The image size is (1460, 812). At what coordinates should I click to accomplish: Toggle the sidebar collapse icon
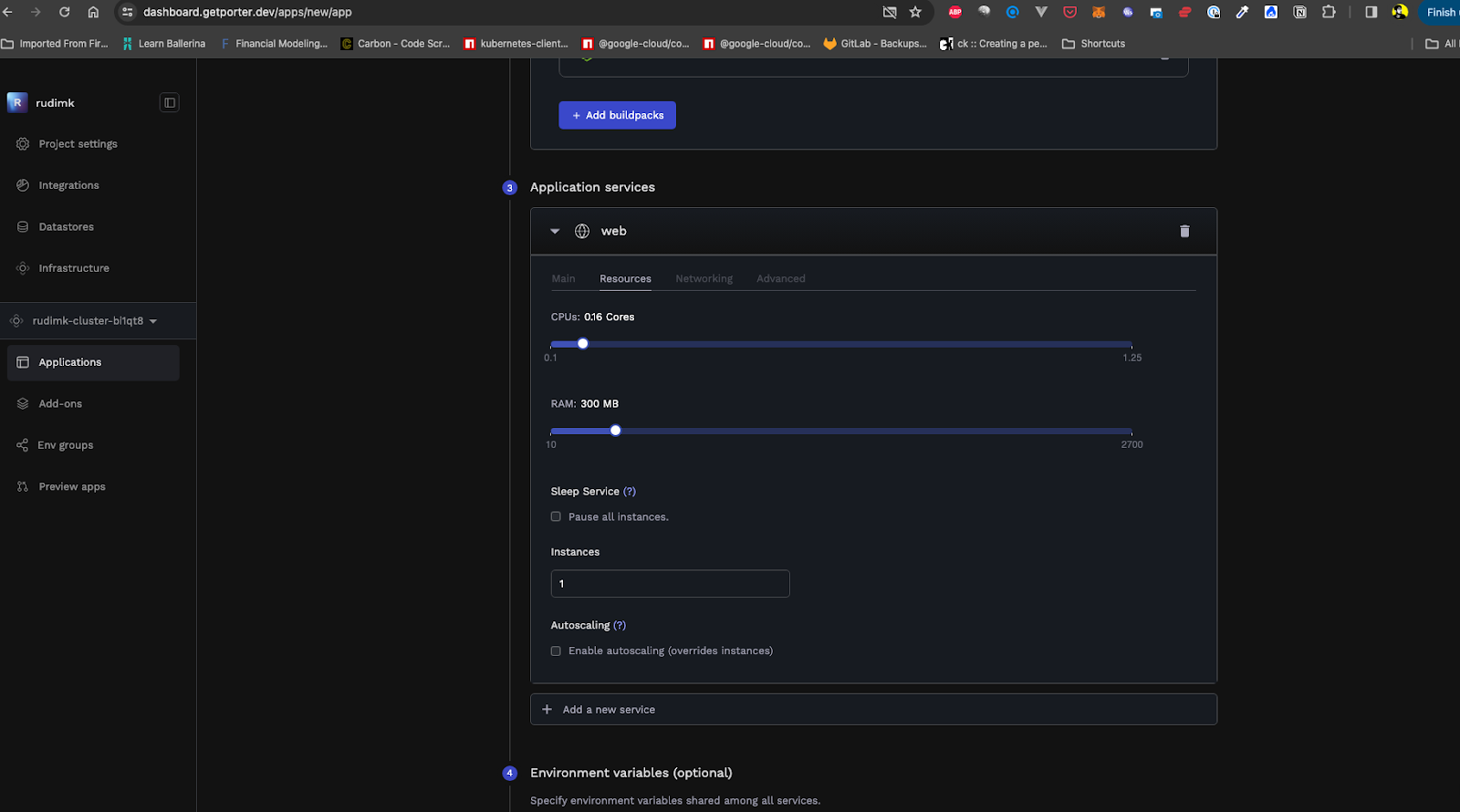[x=170, y=103]
